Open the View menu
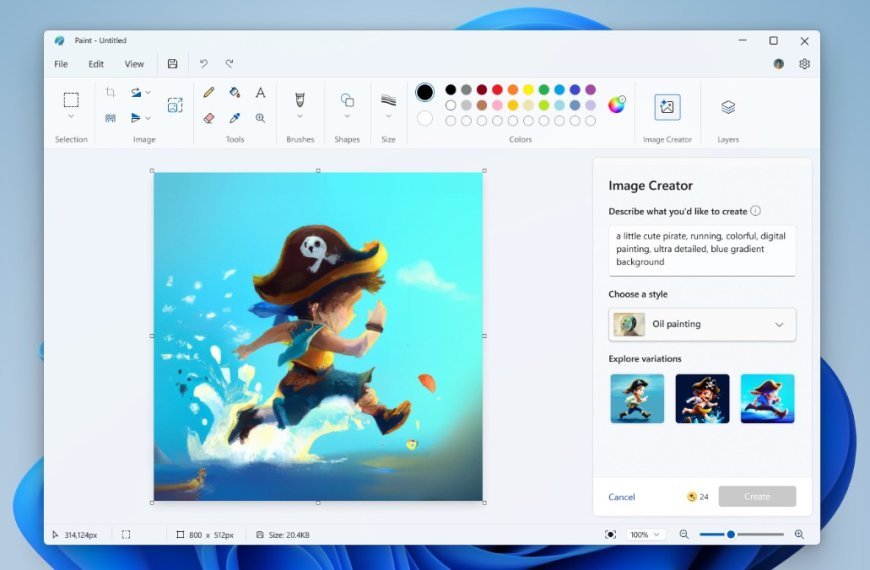This screenshot has height=570, width=870. pyautogui.click(x=134, y=64)
